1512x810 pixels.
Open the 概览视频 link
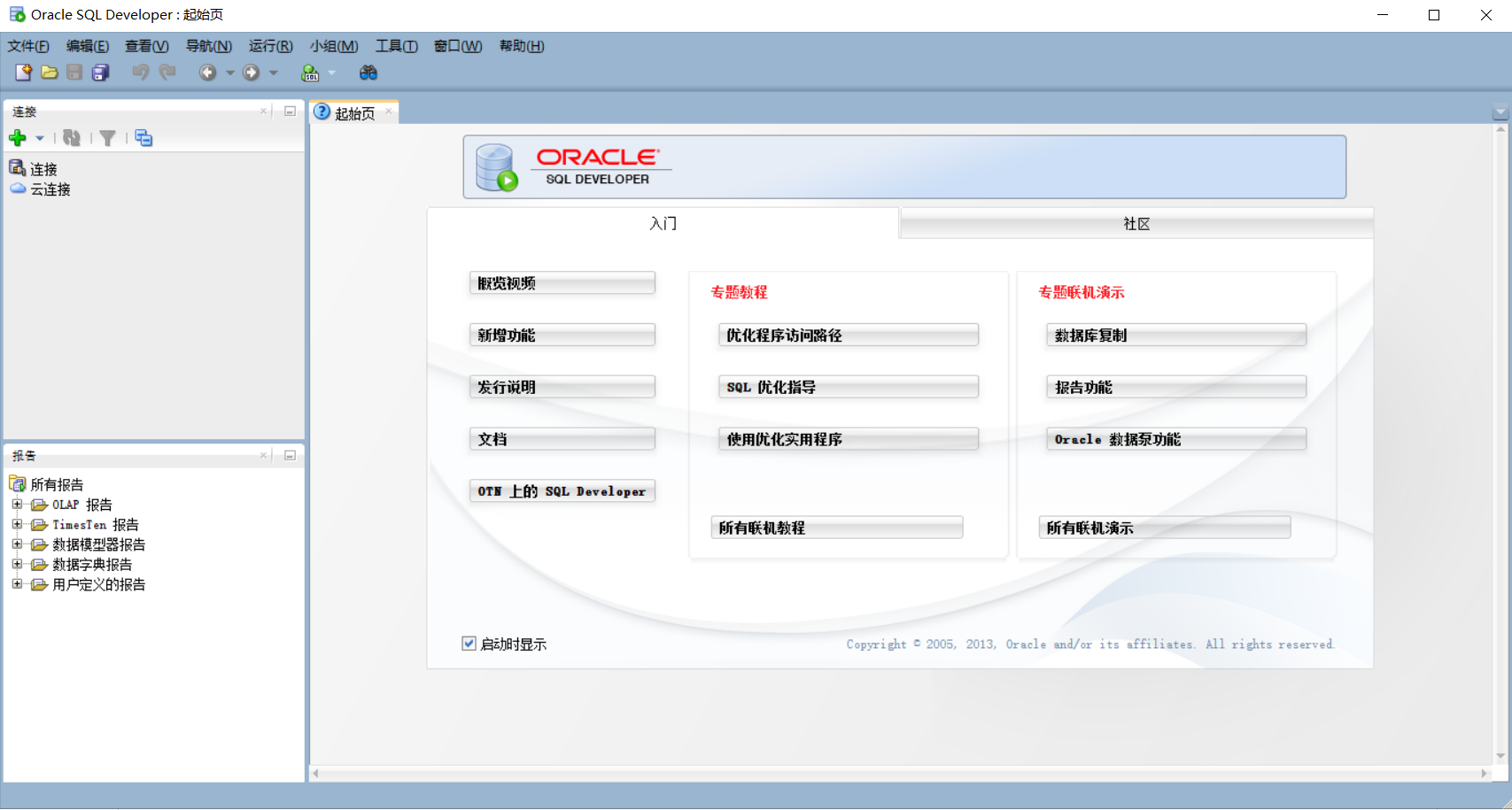(x=562, y=282)
